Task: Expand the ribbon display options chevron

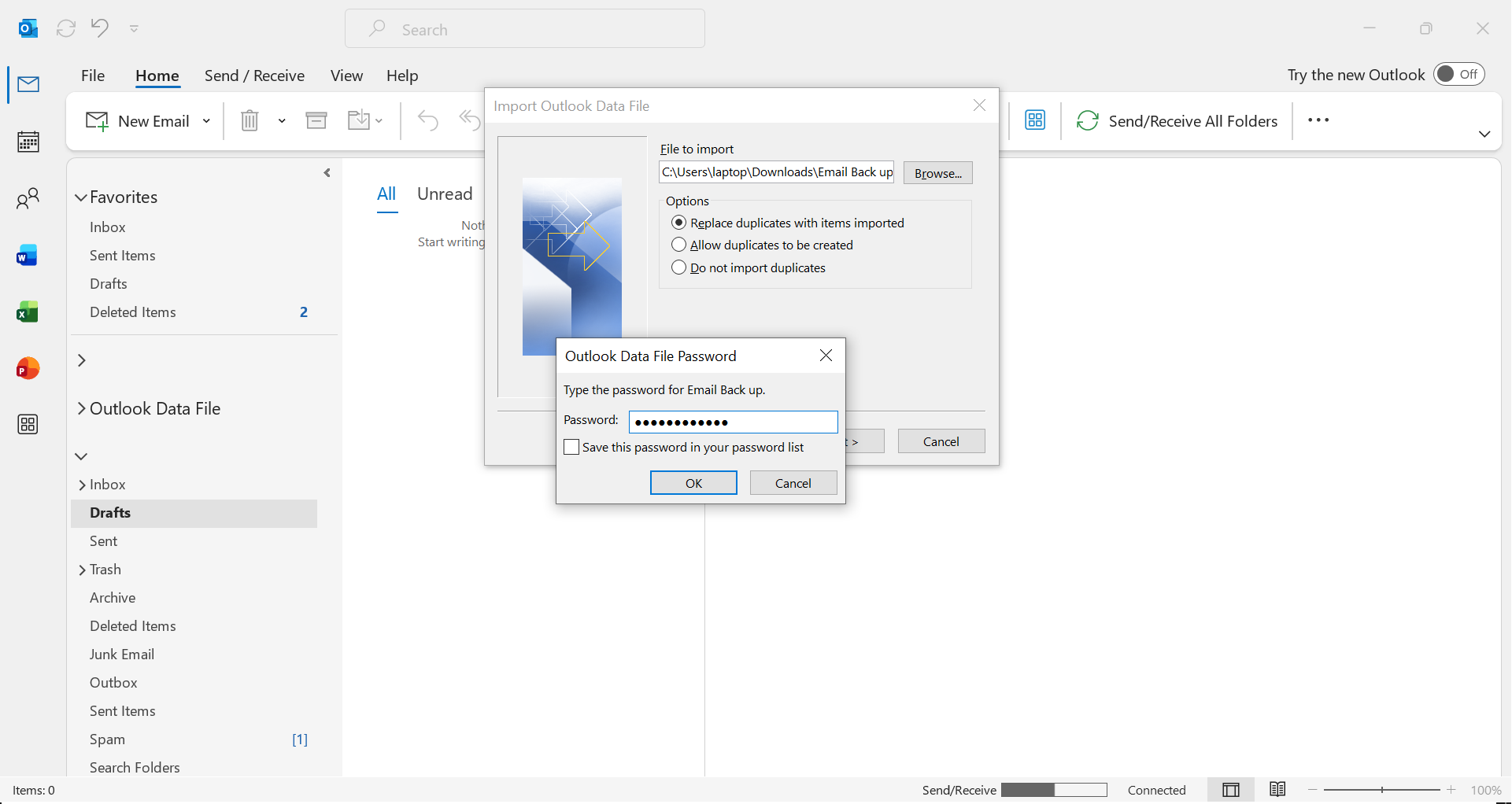Action: 1484,135
